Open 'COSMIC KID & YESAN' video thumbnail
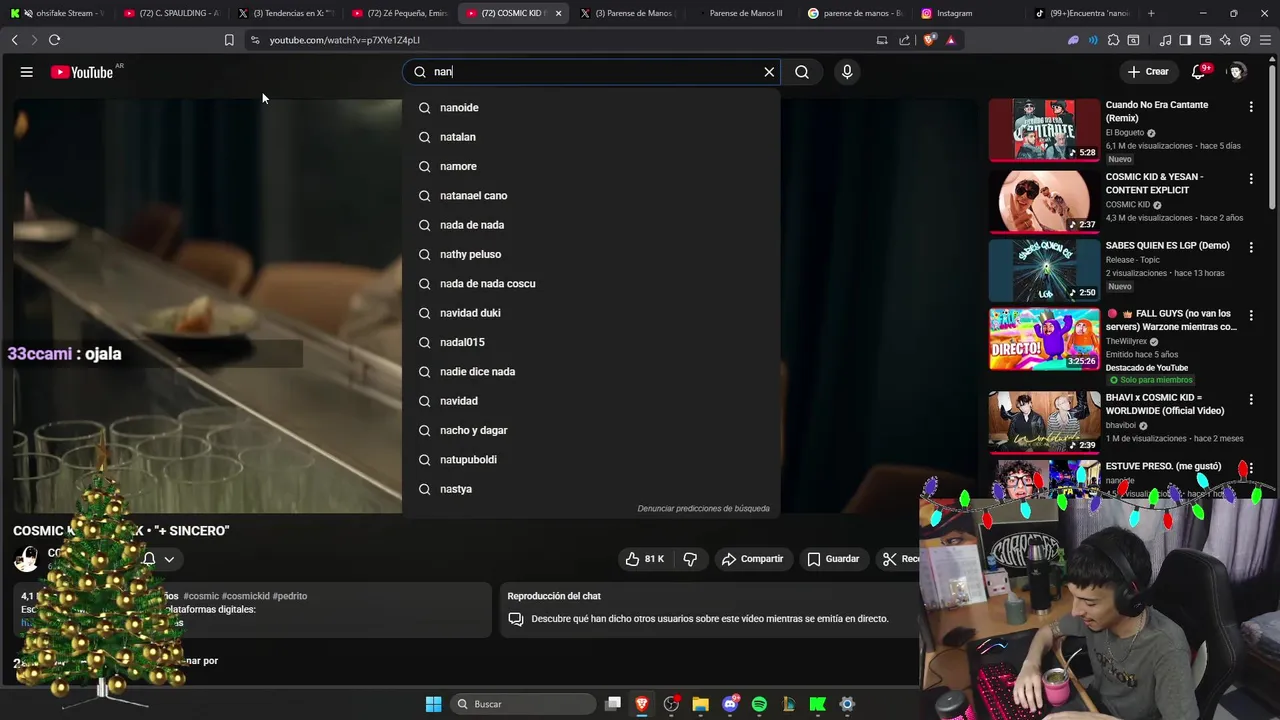The height and width of the screenshot is (720, 1280). tap(1044, 202)
